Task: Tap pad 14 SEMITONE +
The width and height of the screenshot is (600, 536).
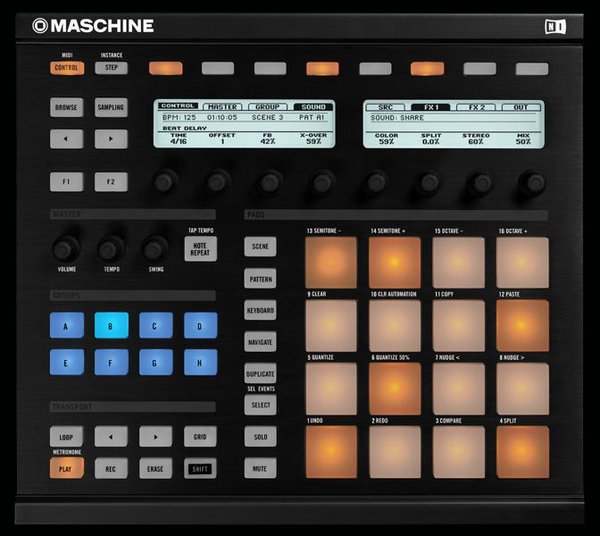Action: pos(395,262)
